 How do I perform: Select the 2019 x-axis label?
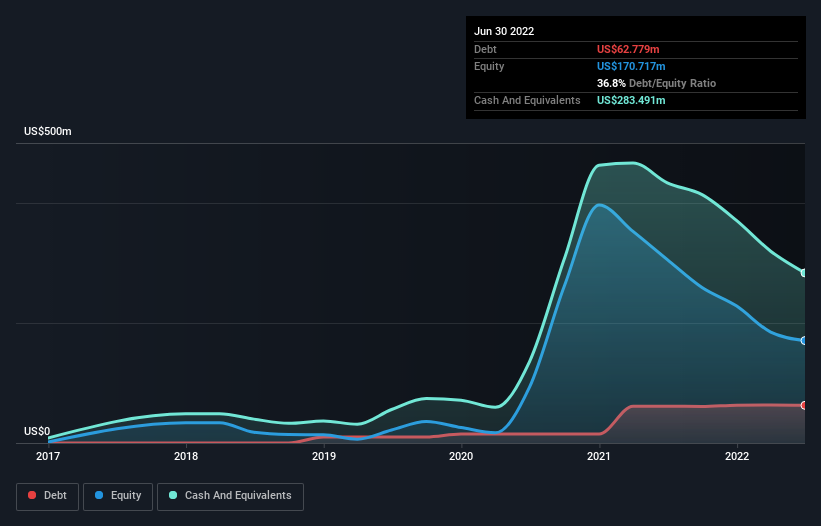point(324,456)
